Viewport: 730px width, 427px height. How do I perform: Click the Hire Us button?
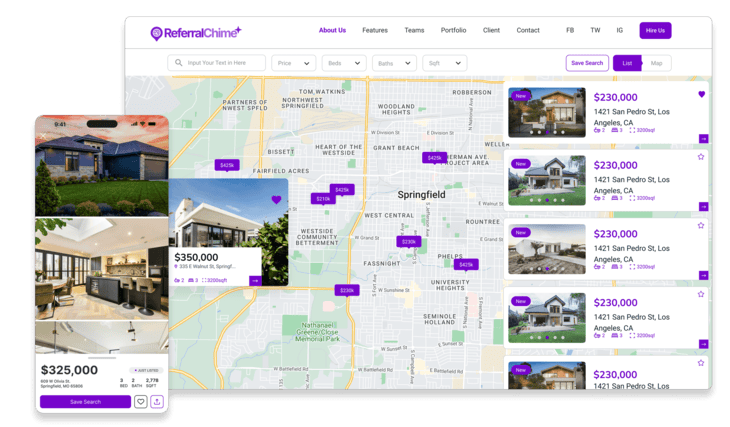tap(655, 31)
